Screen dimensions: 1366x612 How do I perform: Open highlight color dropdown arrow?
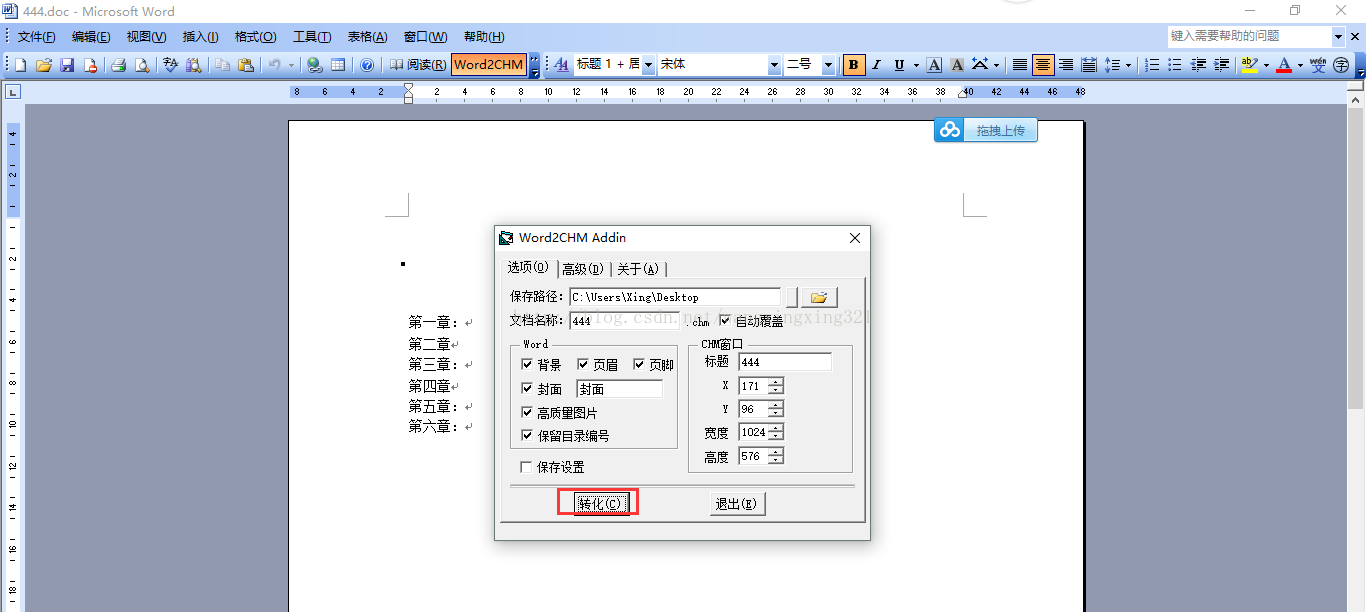1266,65
